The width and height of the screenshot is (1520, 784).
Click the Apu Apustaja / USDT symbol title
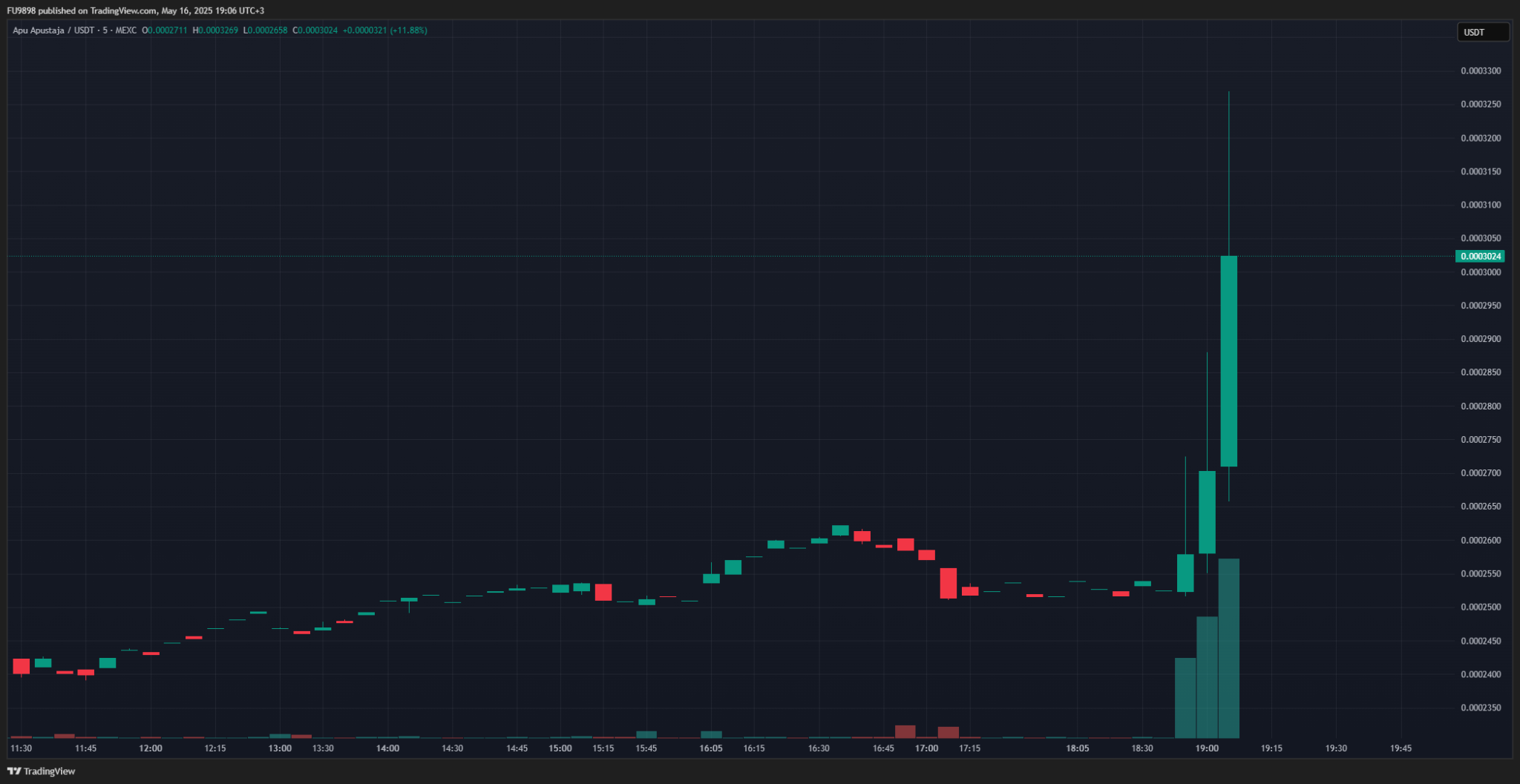point(53,30)
